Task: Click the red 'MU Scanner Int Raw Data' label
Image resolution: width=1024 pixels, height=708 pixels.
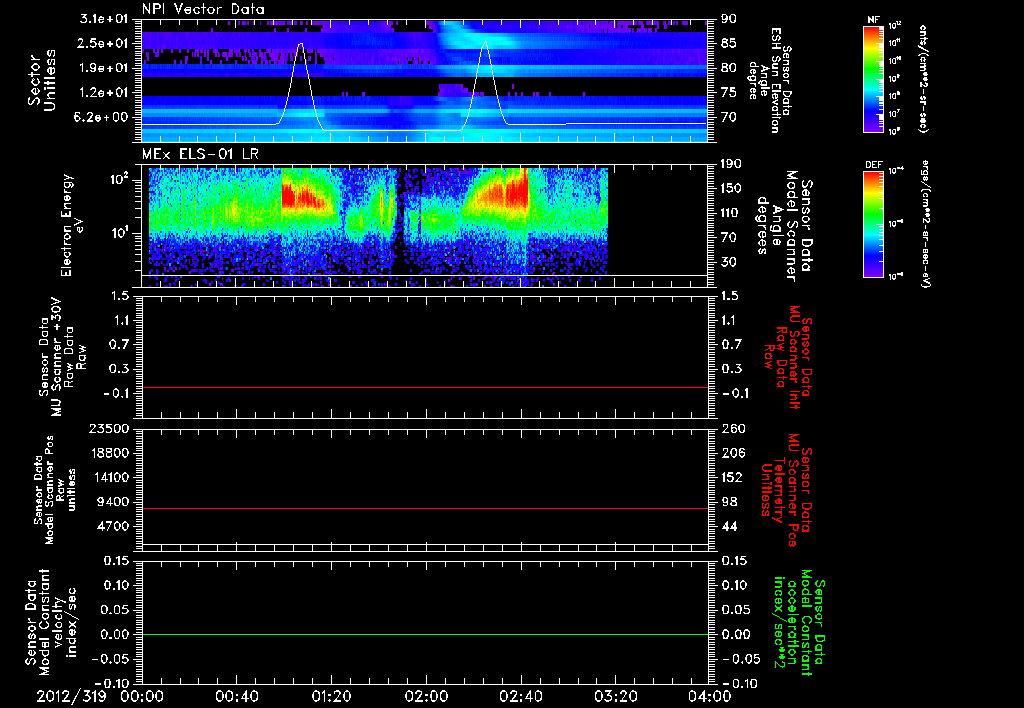Action: (x=788, y=357)
